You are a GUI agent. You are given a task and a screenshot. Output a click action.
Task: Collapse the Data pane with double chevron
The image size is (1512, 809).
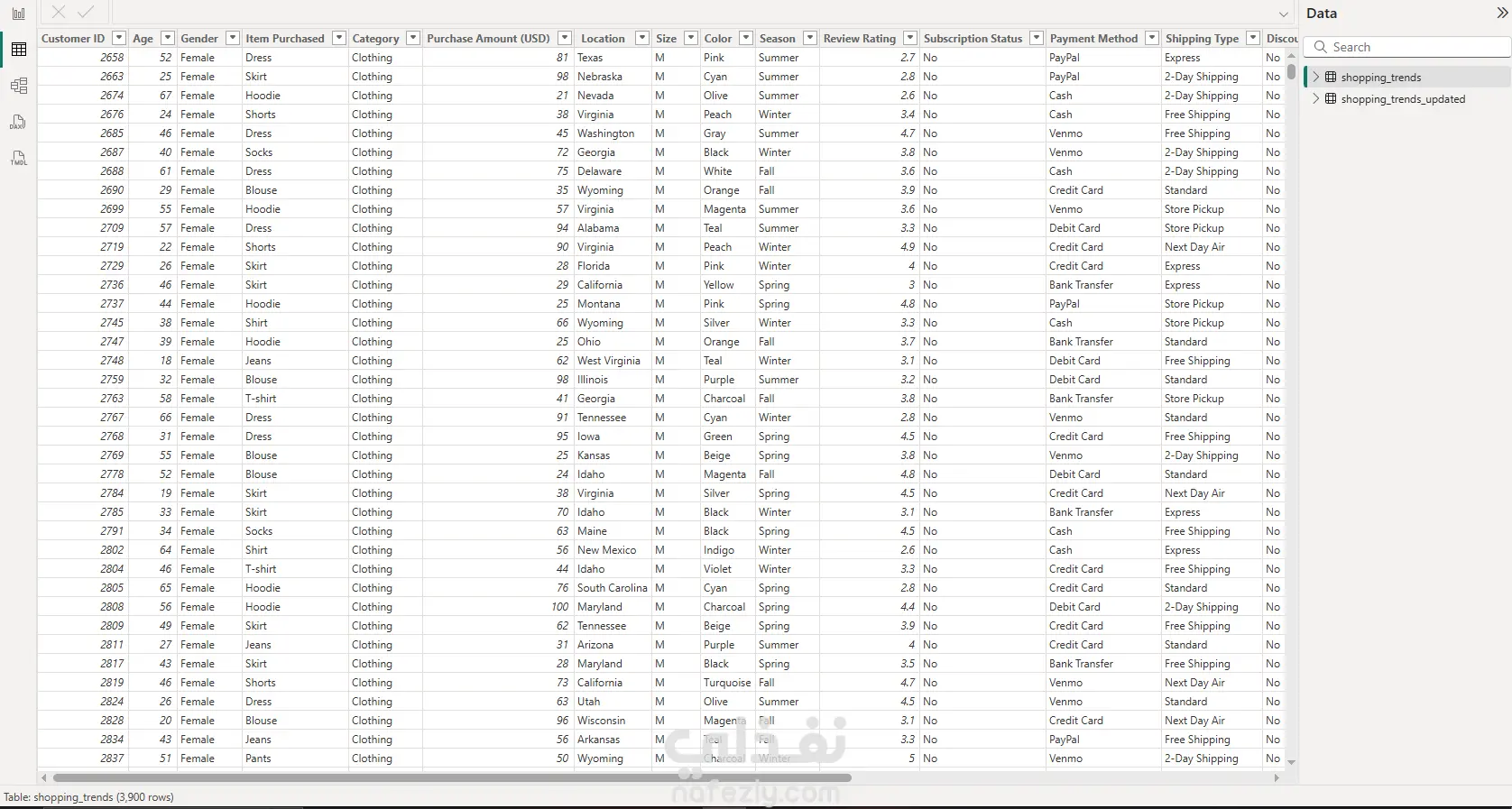coord(1502,13)
